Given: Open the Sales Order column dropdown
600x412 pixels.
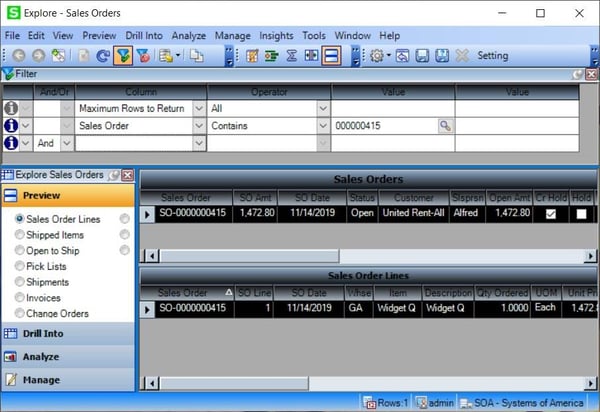Looking at the screenshot, I should (x=199, y=126).
